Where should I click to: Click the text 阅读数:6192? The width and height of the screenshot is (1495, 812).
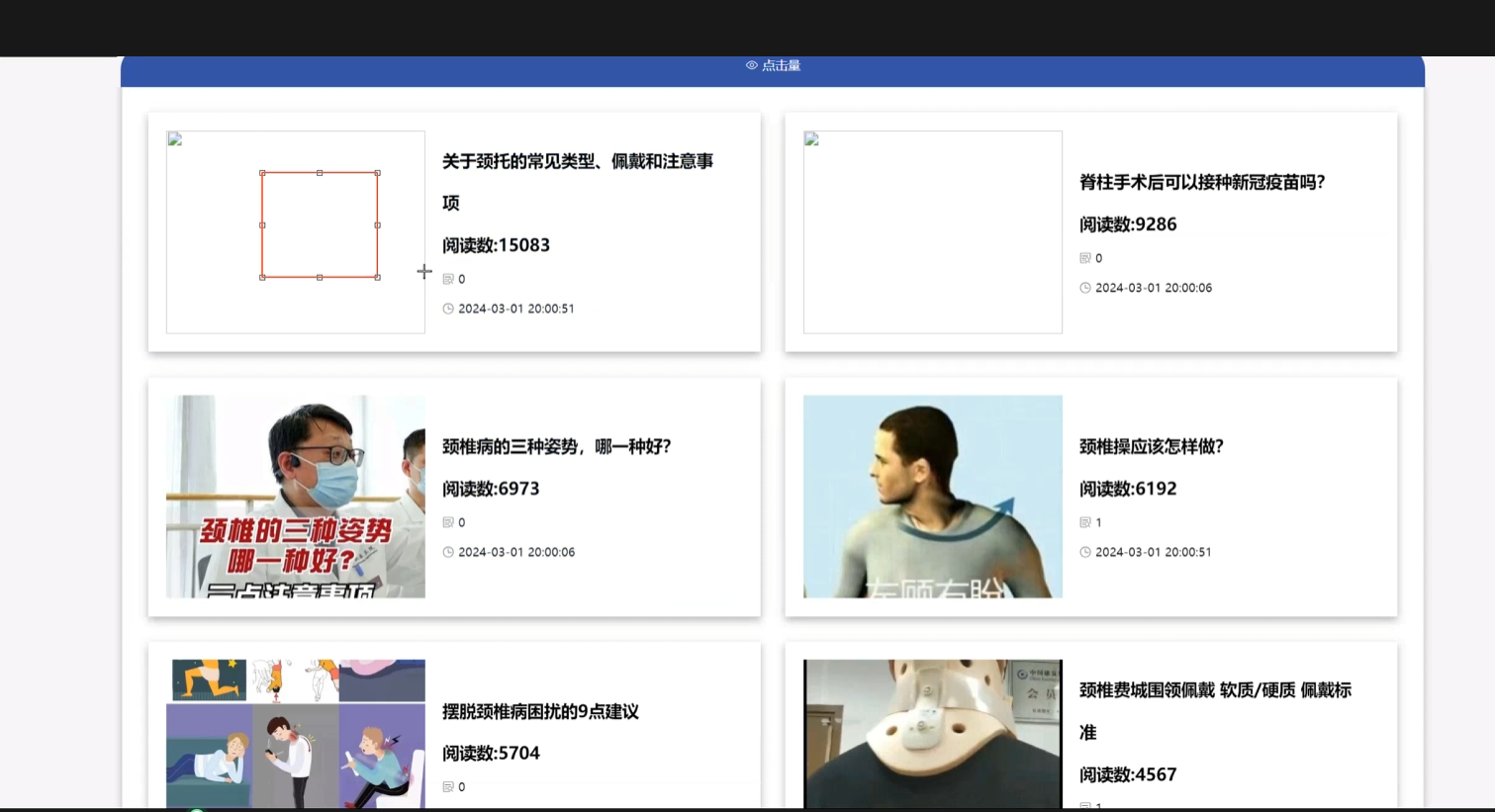pos(1128,489)
